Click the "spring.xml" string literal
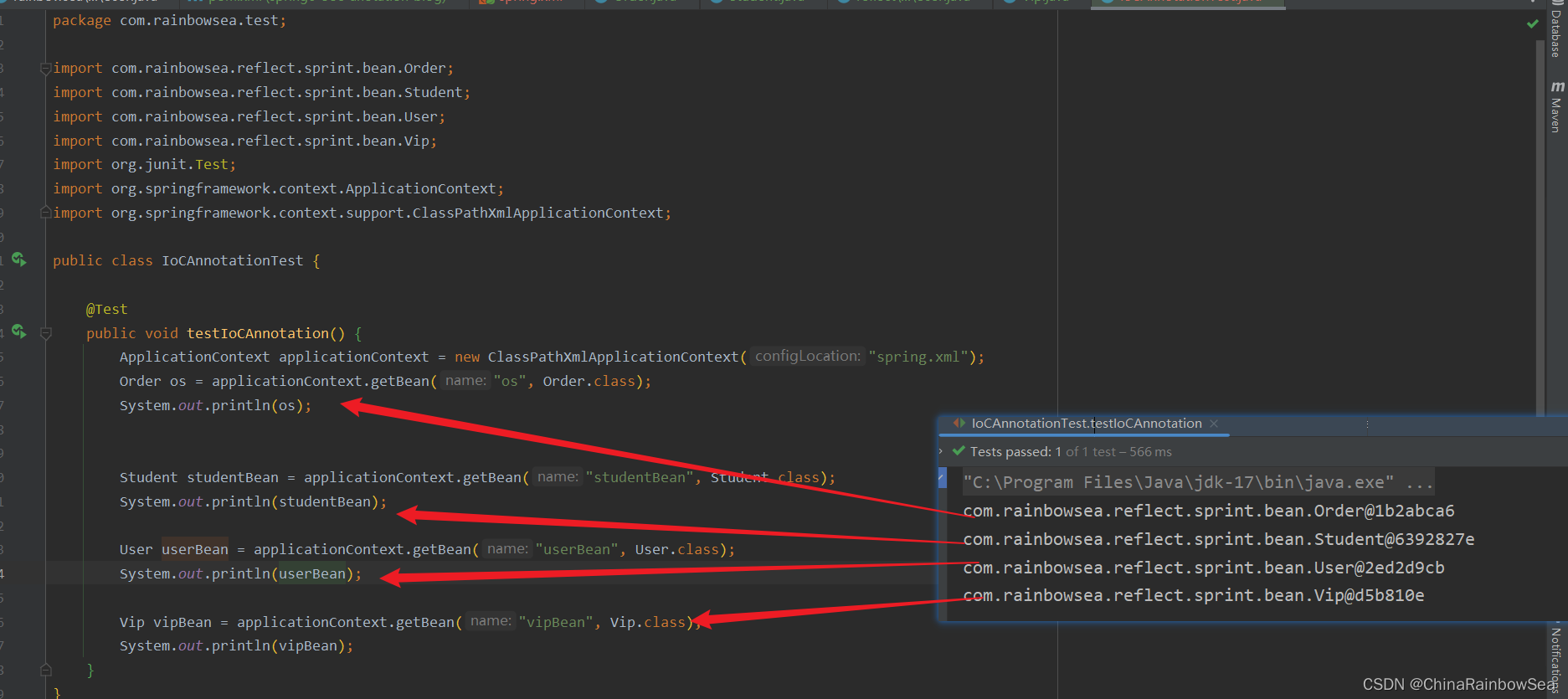Screen dimensions: 1568x699 pos(918,357)
